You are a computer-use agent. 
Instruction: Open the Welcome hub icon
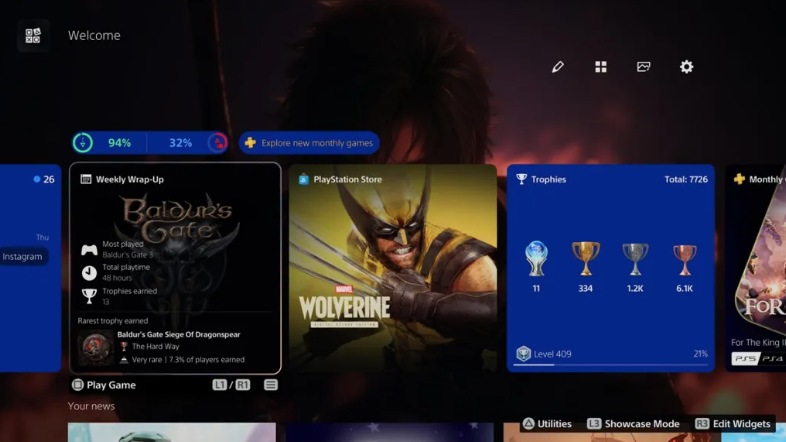point(33,36)
